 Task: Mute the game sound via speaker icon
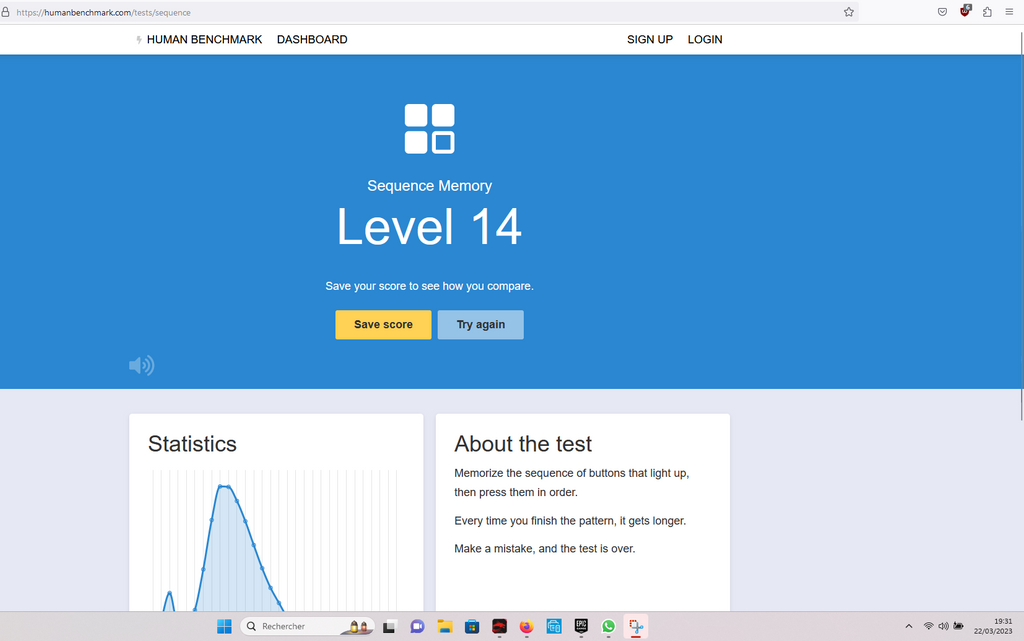141,365
